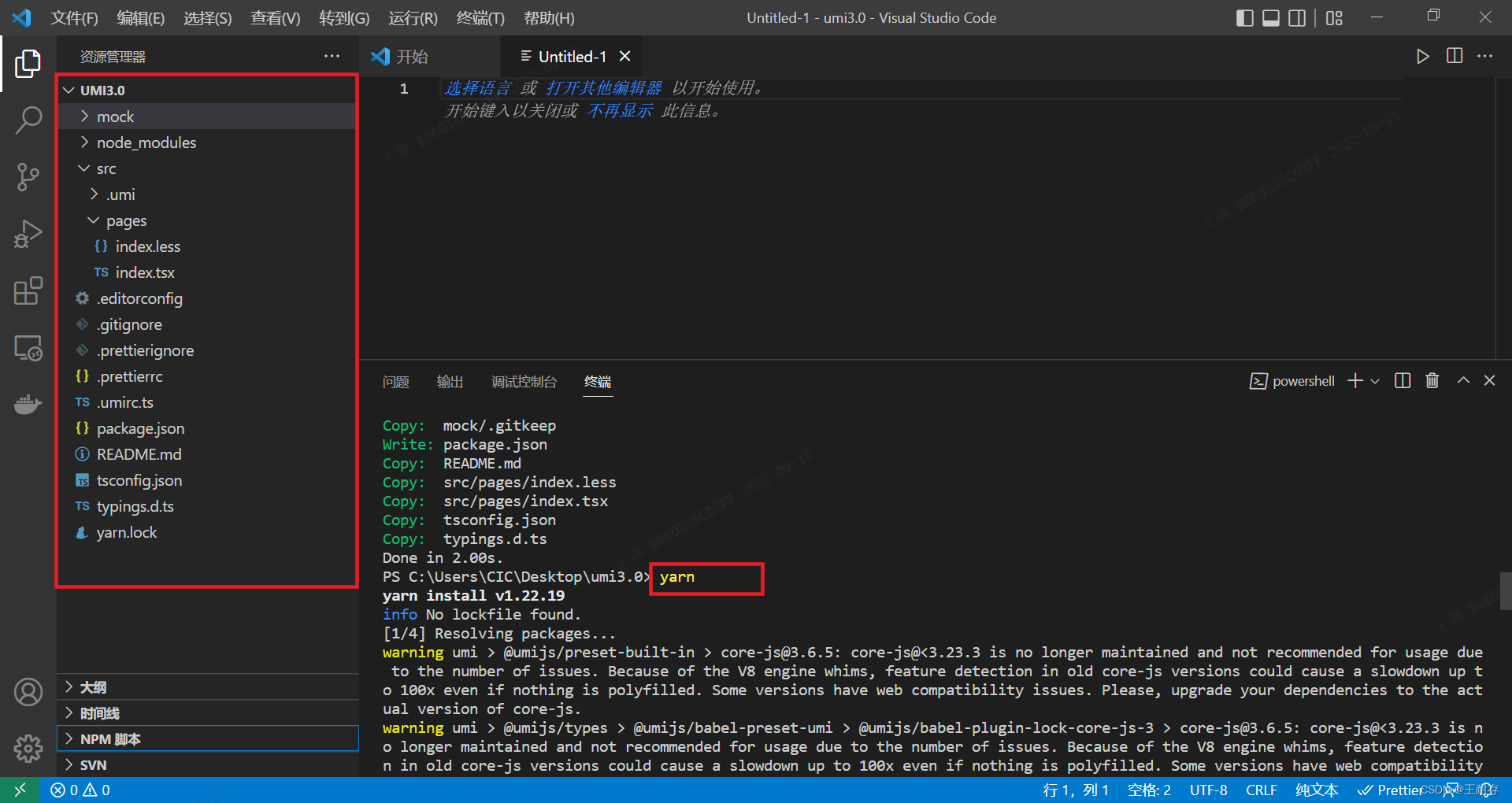
Task: Toggle bottom panel visibility in title bar
Action: [x=1271, y=17]
